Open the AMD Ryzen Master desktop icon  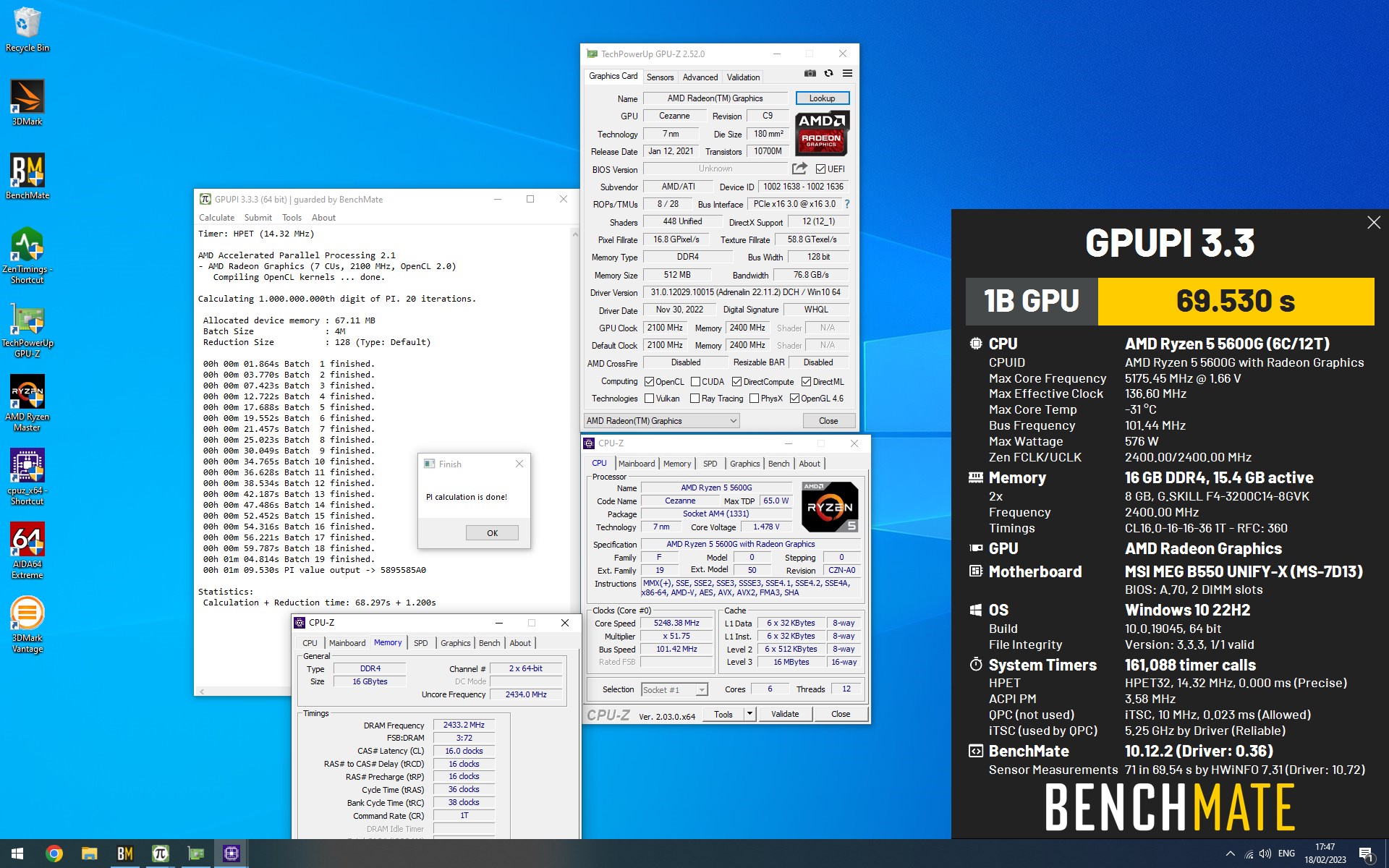(x=27, y=403)
